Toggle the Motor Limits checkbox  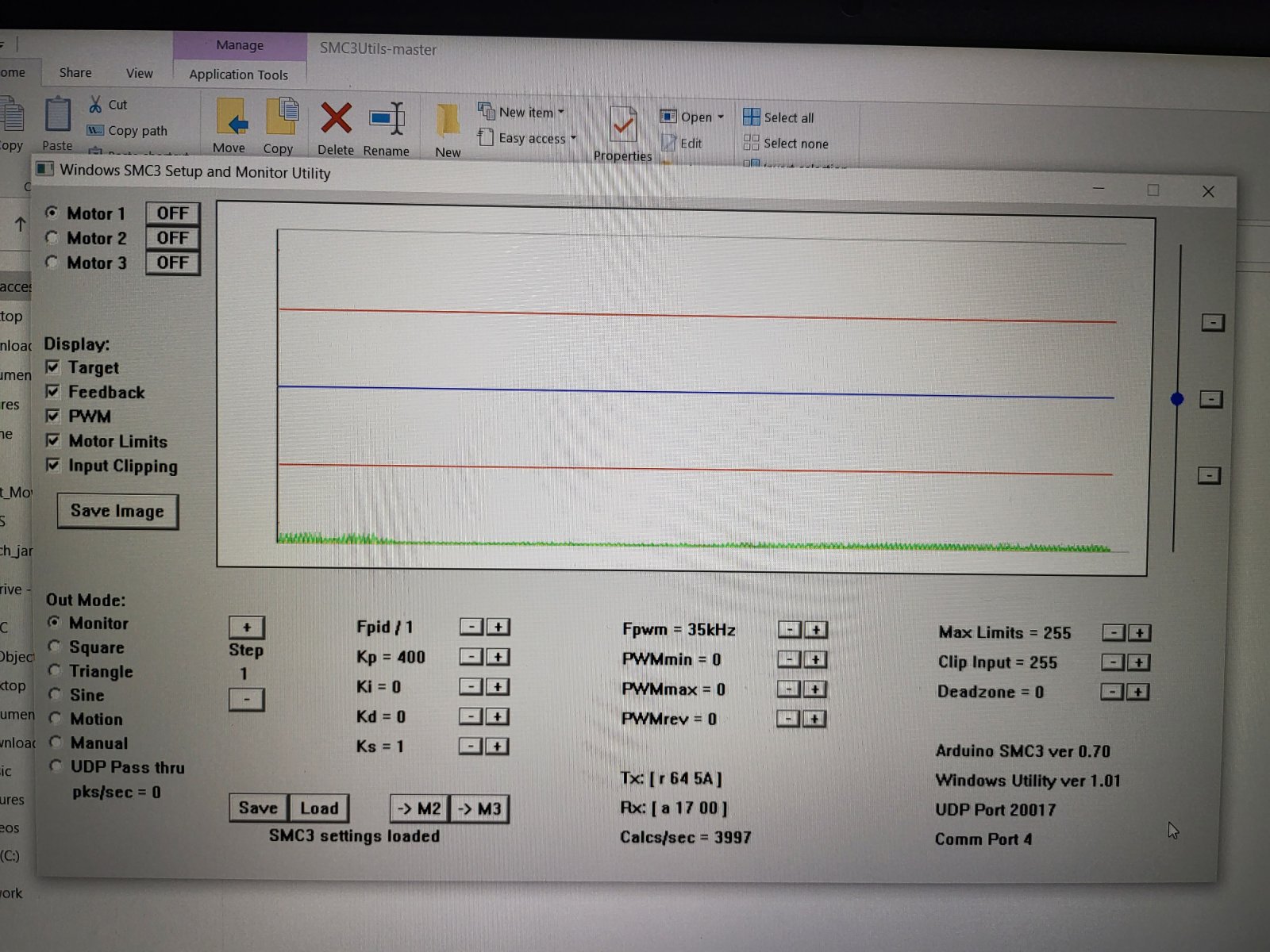(53, 440)
